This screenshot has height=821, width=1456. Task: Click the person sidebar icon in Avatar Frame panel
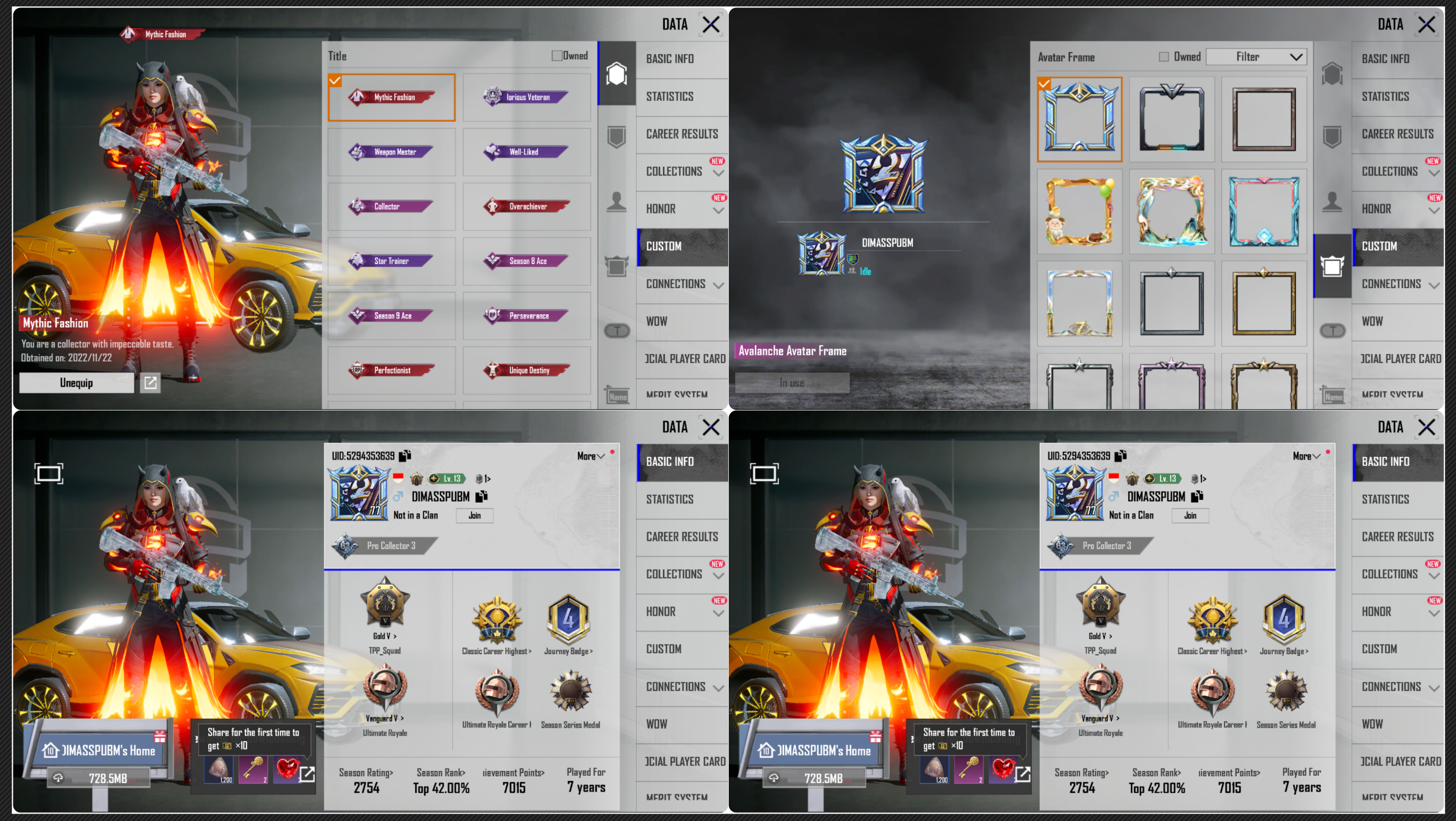click(1332, 202)
